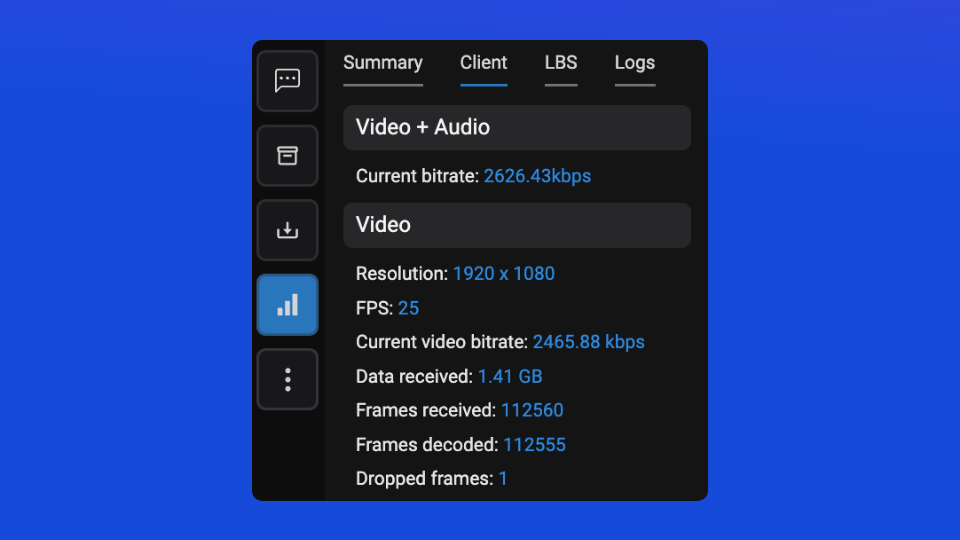Switch to the Client tab
960x540 pixels.
pos(484,63)
